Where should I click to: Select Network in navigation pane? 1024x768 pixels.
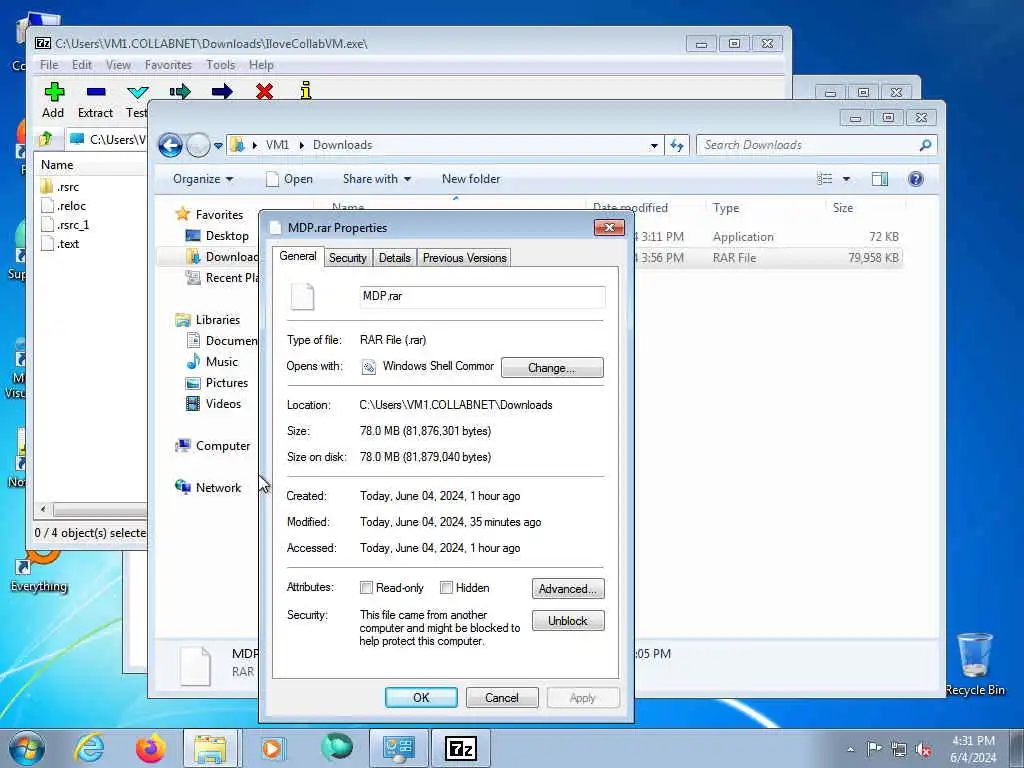click(x=208, y=487)
